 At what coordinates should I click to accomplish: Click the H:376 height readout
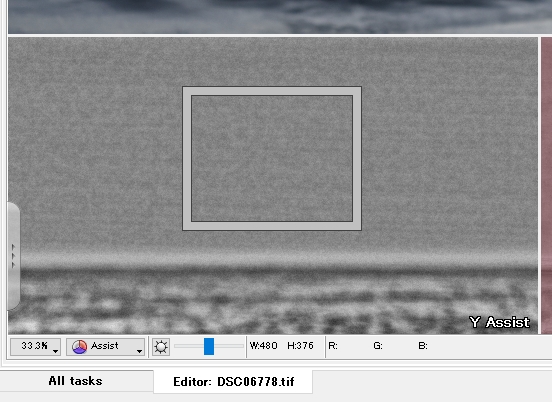pyautogui.click(x=300, y=346)
